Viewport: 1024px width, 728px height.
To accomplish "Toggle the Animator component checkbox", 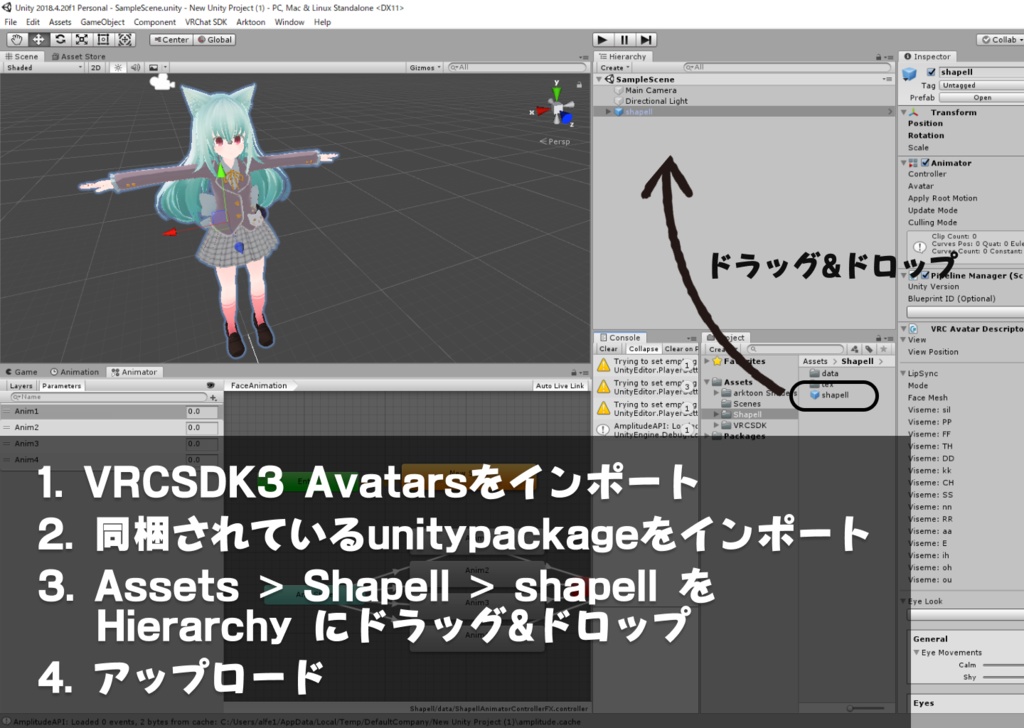I will [924, 162].
